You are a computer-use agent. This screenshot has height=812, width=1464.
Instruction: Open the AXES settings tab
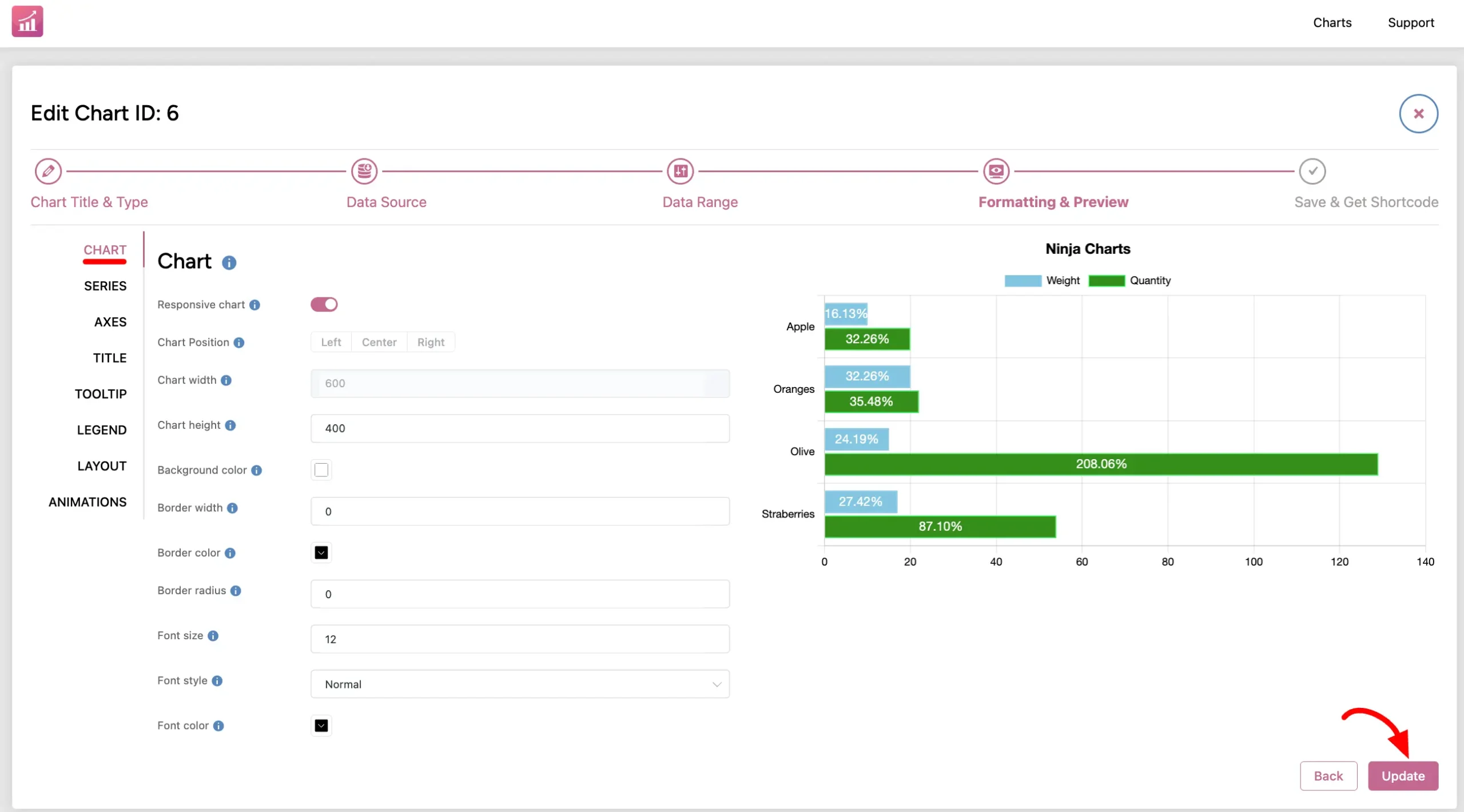(110, 322)
